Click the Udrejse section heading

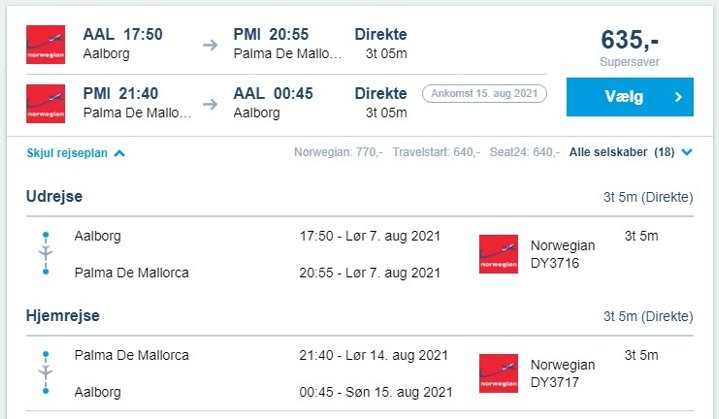pos(54,196)
